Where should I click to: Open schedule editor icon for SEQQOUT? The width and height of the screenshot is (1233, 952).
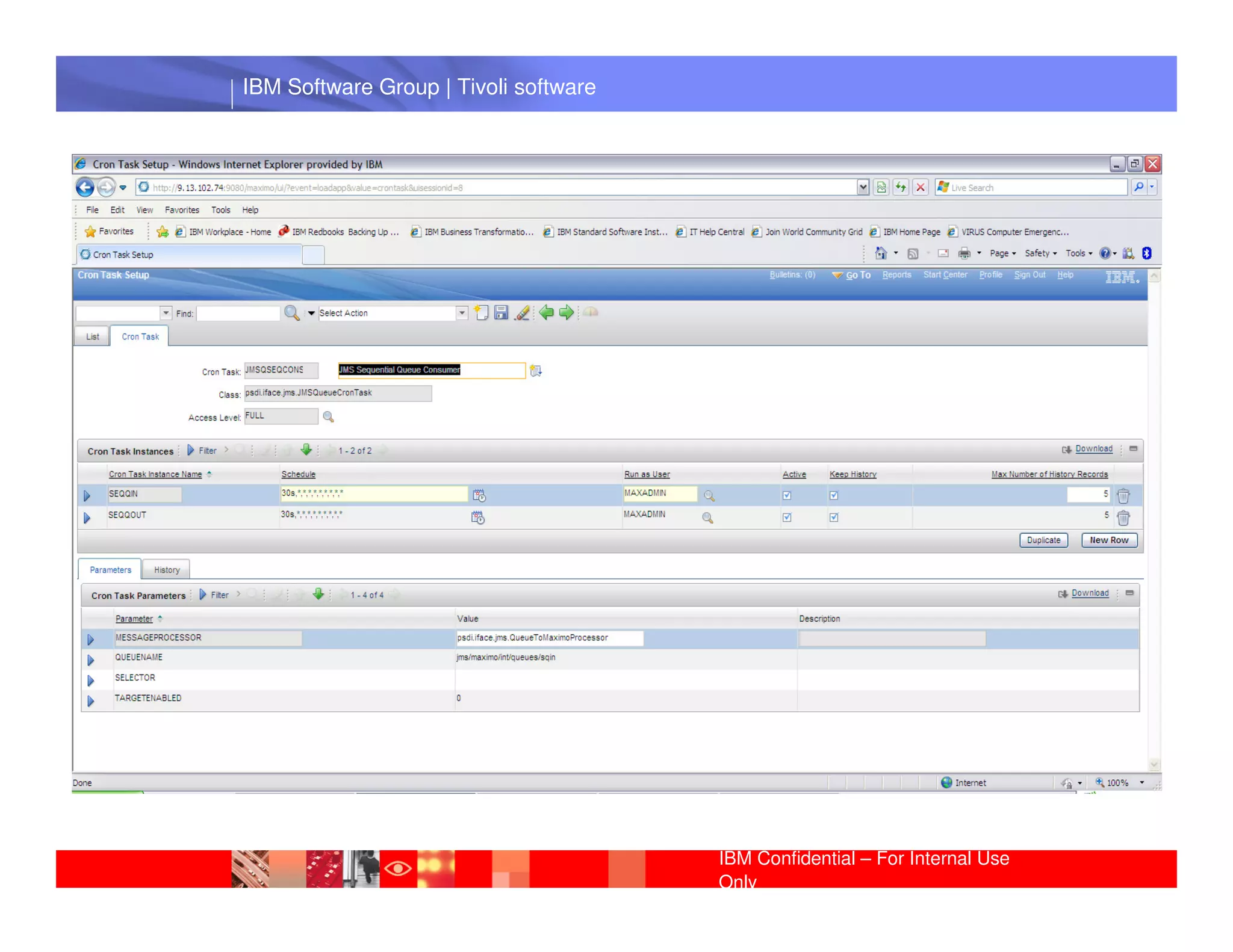click(x=478, y=518)
